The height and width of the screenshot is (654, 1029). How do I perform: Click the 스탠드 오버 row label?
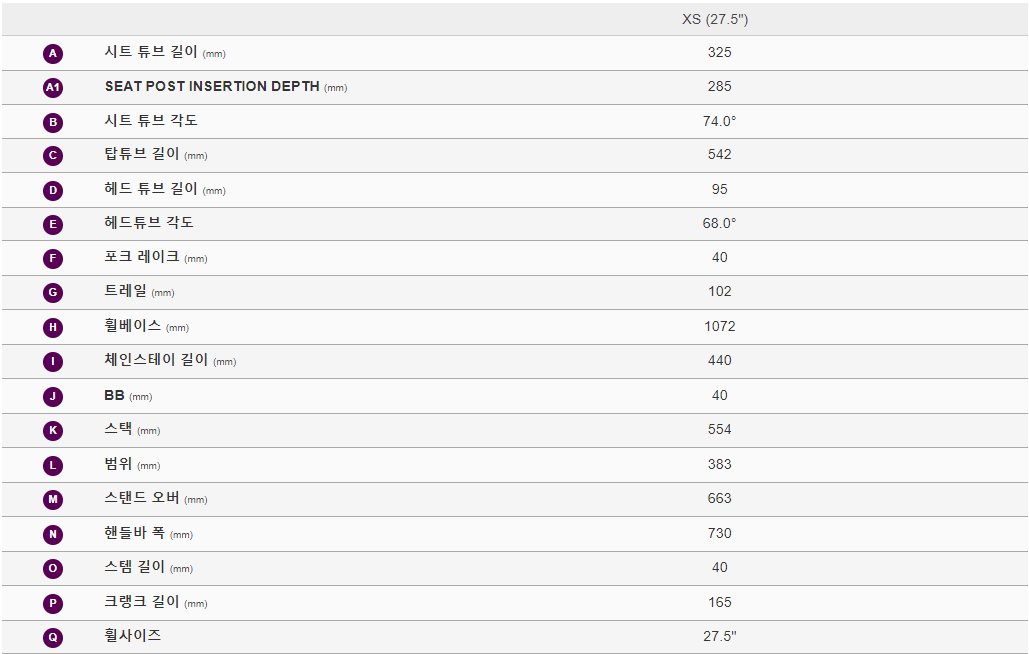coord(142,497)
